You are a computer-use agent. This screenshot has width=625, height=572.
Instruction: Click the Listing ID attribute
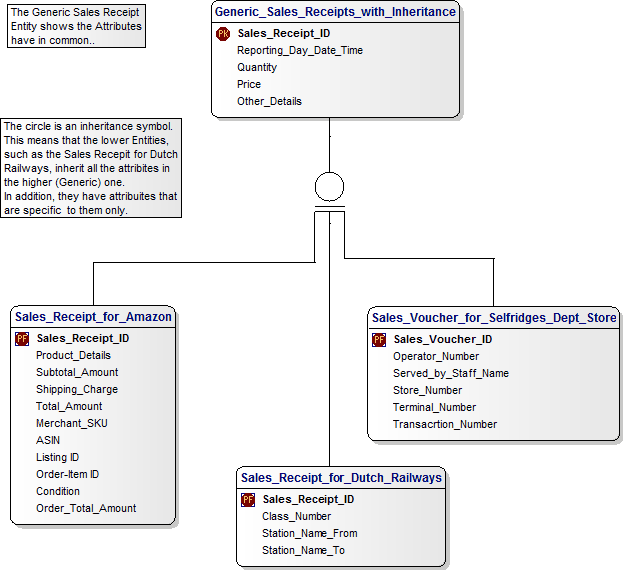[57, 457]
